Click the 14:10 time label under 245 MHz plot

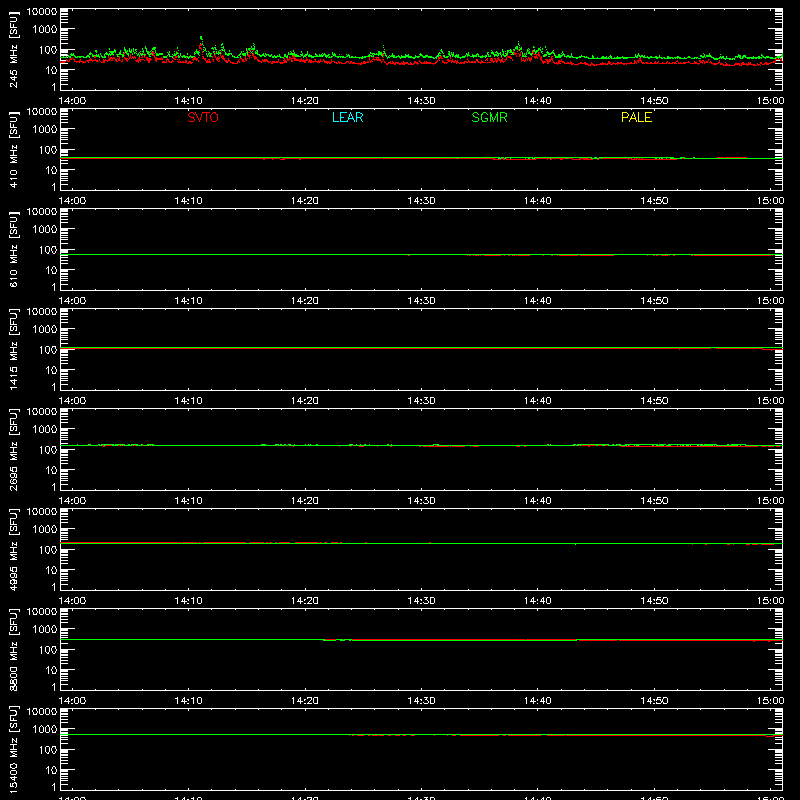click(x=188, y=101)
